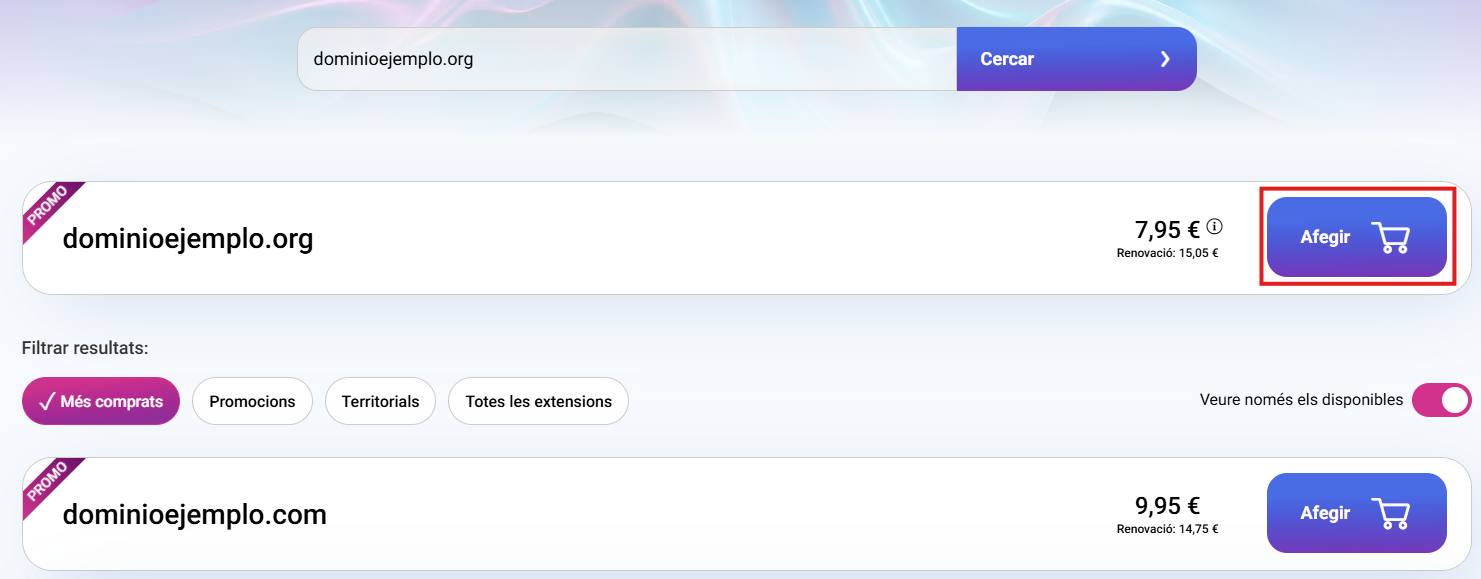Click the 9,95 € price

tap(1167, 506)
